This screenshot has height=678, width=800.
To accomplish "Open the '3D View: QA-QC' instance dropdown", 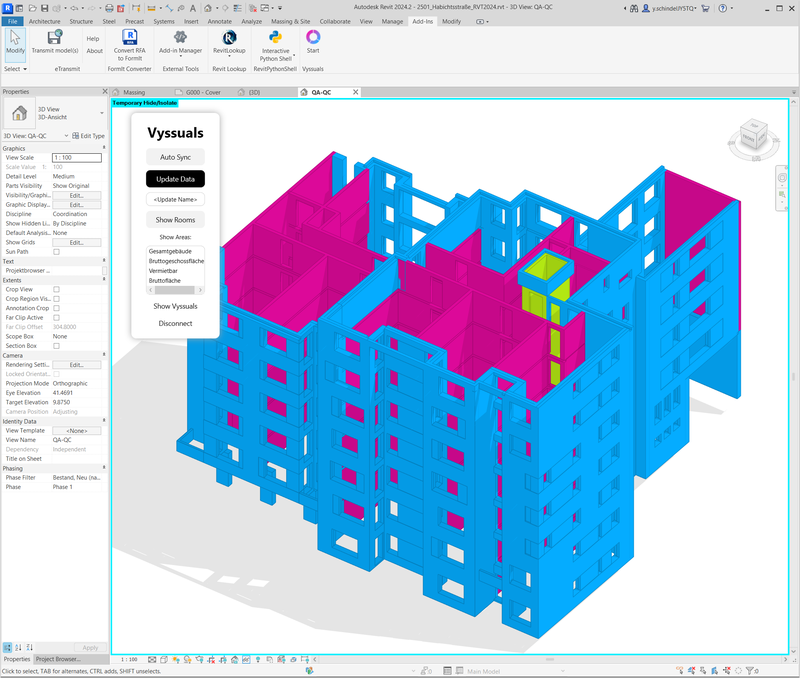I will (x=66, y=136).
